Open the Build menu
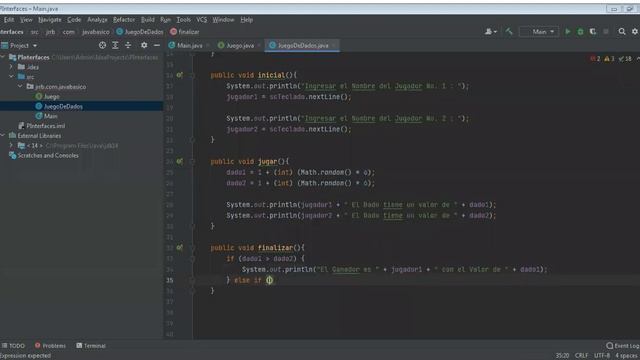The image size is (640, 360). click(147, 20)
